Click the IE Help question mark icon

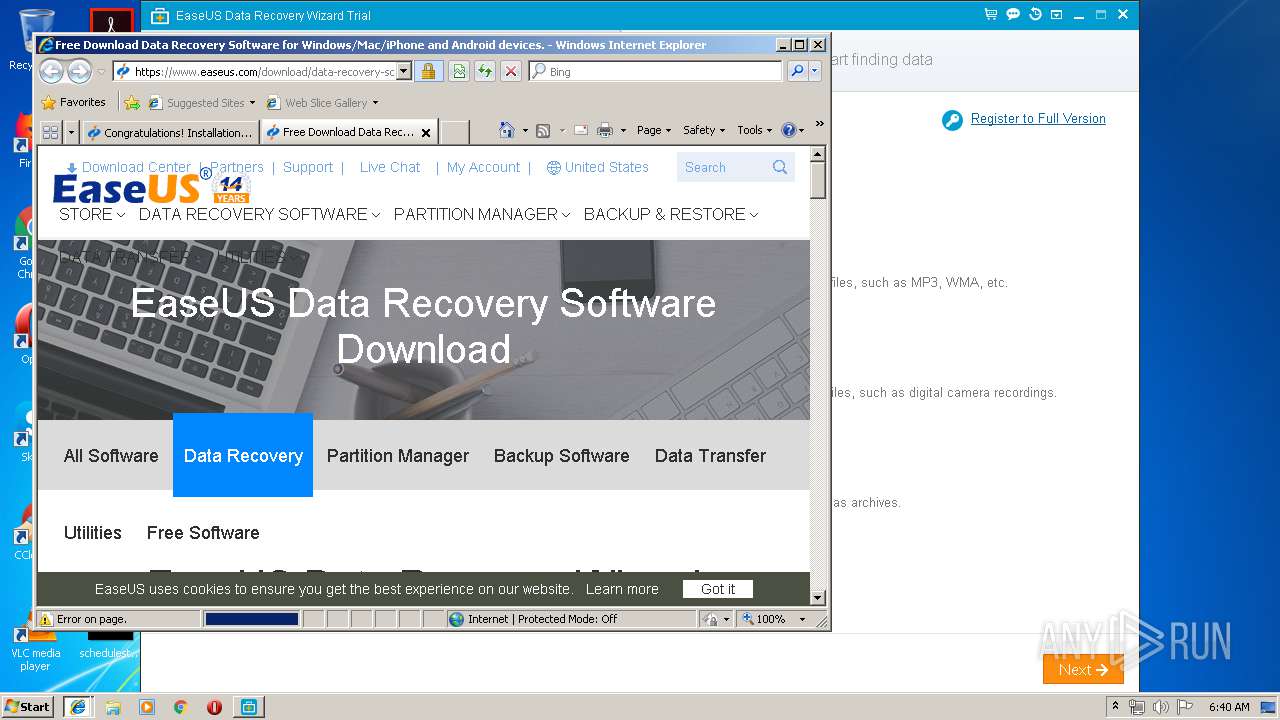pyautogui.click(x=788, y=130)
